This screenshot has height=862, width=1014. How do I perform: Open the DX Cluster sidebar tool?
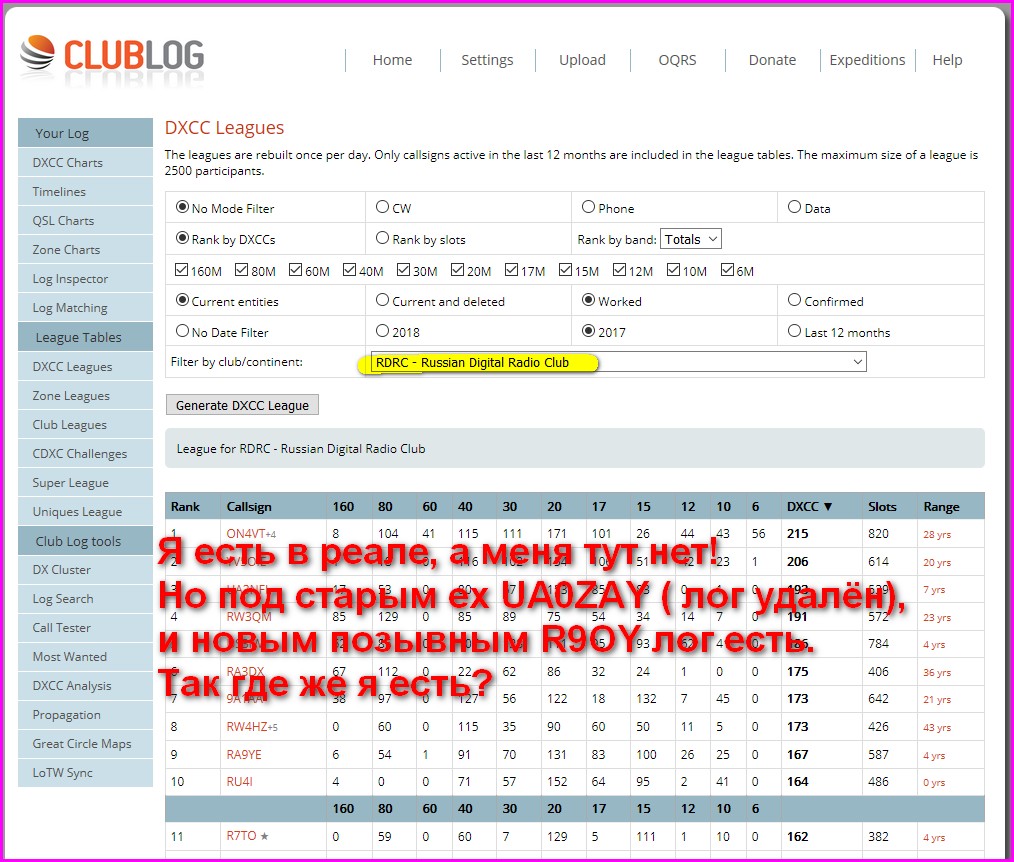click(62, 570)
